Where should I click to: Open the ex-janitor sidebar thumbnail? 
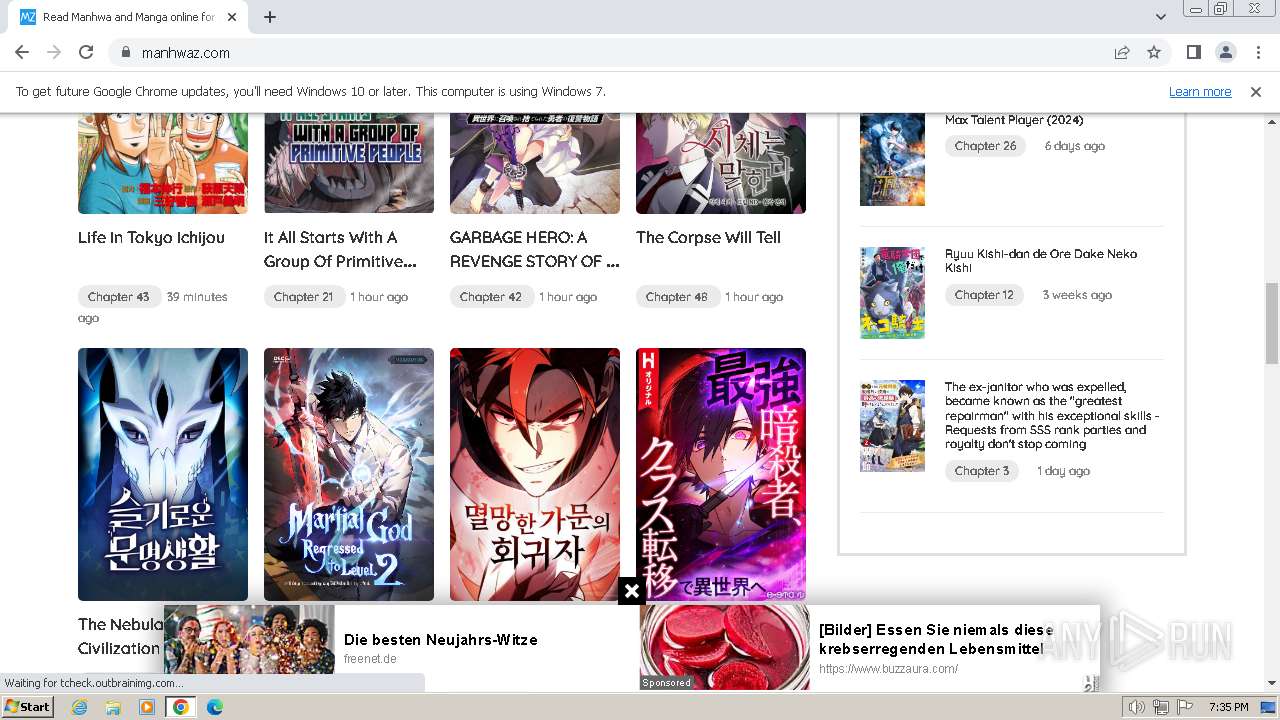tap(892, 426)
